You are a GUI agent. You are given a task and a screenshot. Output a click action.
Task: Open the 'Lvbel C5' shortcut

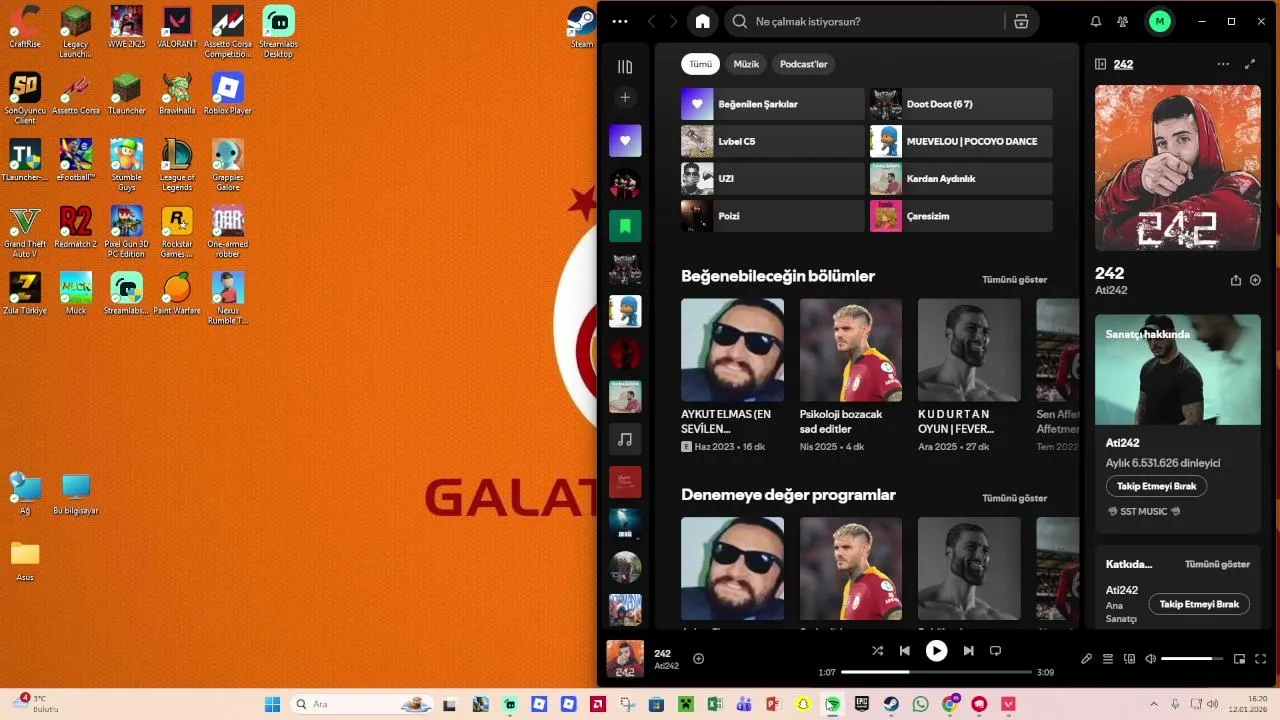point(772,141)
